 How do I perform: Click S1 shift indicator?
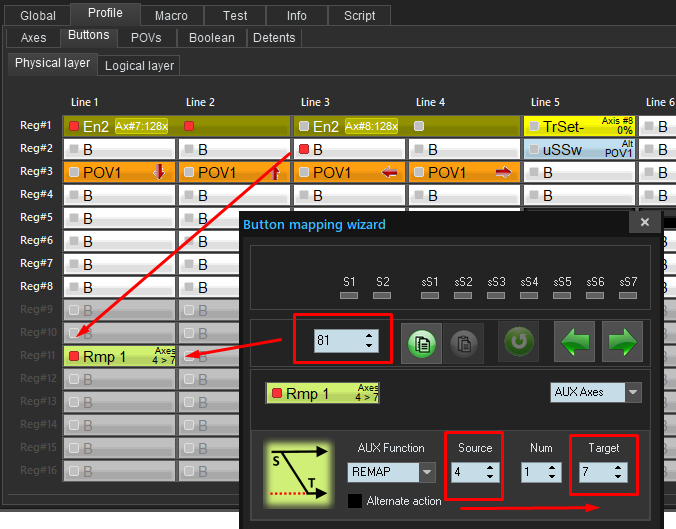[349, 295]
